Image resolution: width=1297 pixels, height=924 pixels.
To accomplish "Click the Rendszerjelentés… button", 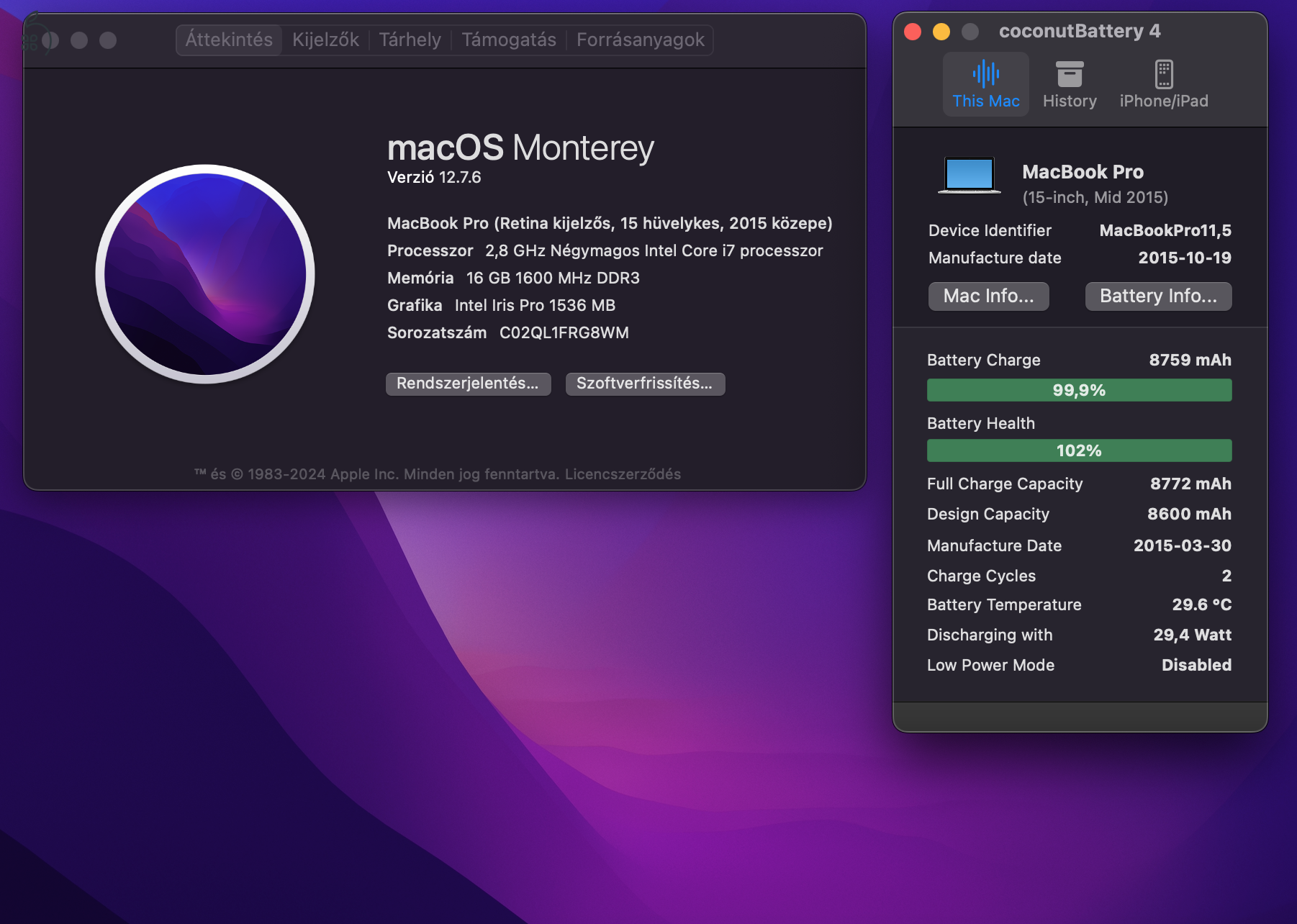I will click(468, 384).
